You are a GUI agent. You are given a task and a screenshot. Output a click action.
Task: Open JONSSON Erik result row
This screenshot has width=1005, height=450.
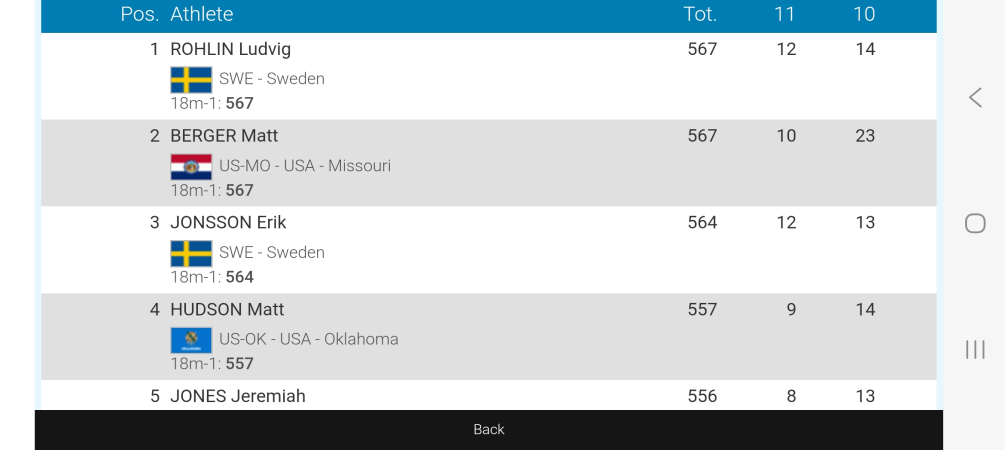(x=229, y=222)
